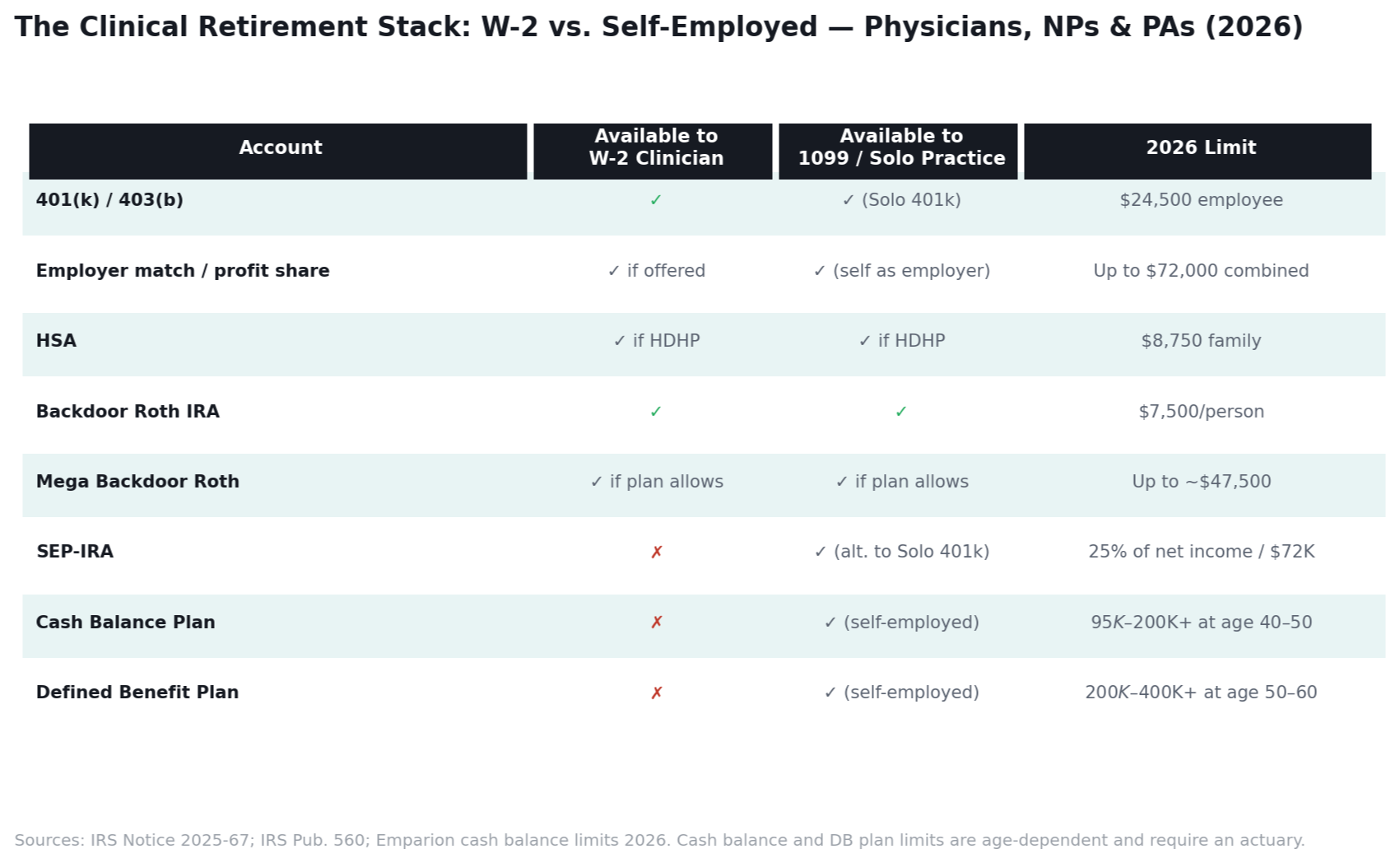Click the checkmark beside "(alt. to Solo 401k)"
This screenshot has height=863, width=1400.
tap(821, 553)
